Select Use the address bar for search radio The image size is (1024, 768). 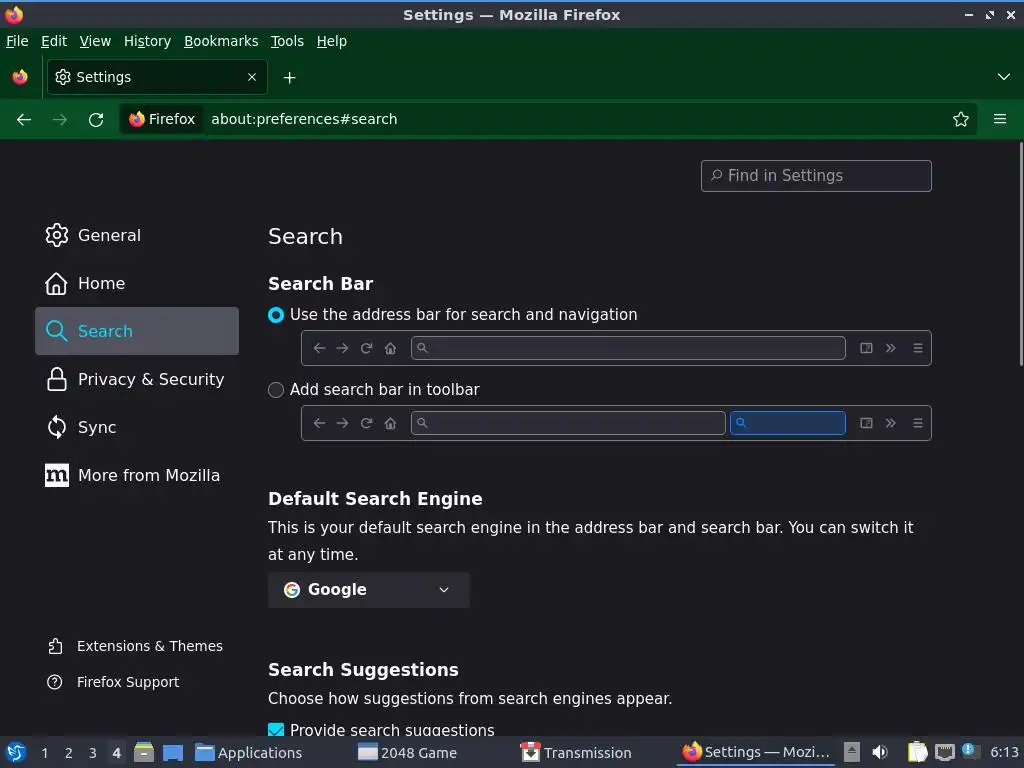click(276, 315)
